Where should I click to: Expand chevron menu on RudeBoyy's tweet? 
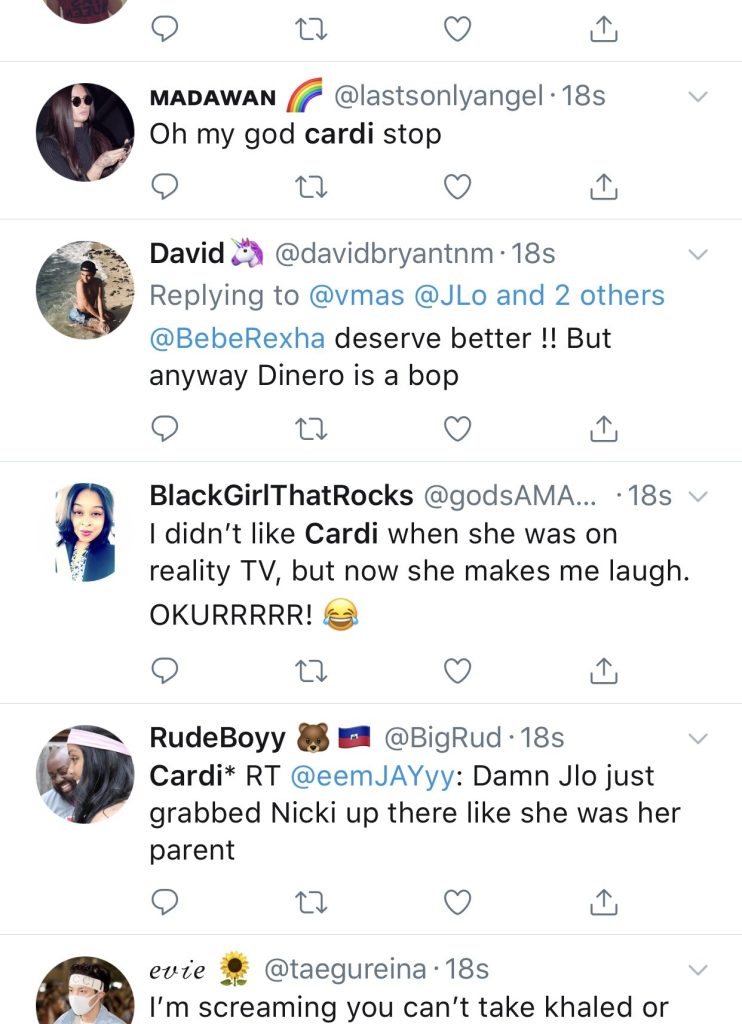pos(698,739)
